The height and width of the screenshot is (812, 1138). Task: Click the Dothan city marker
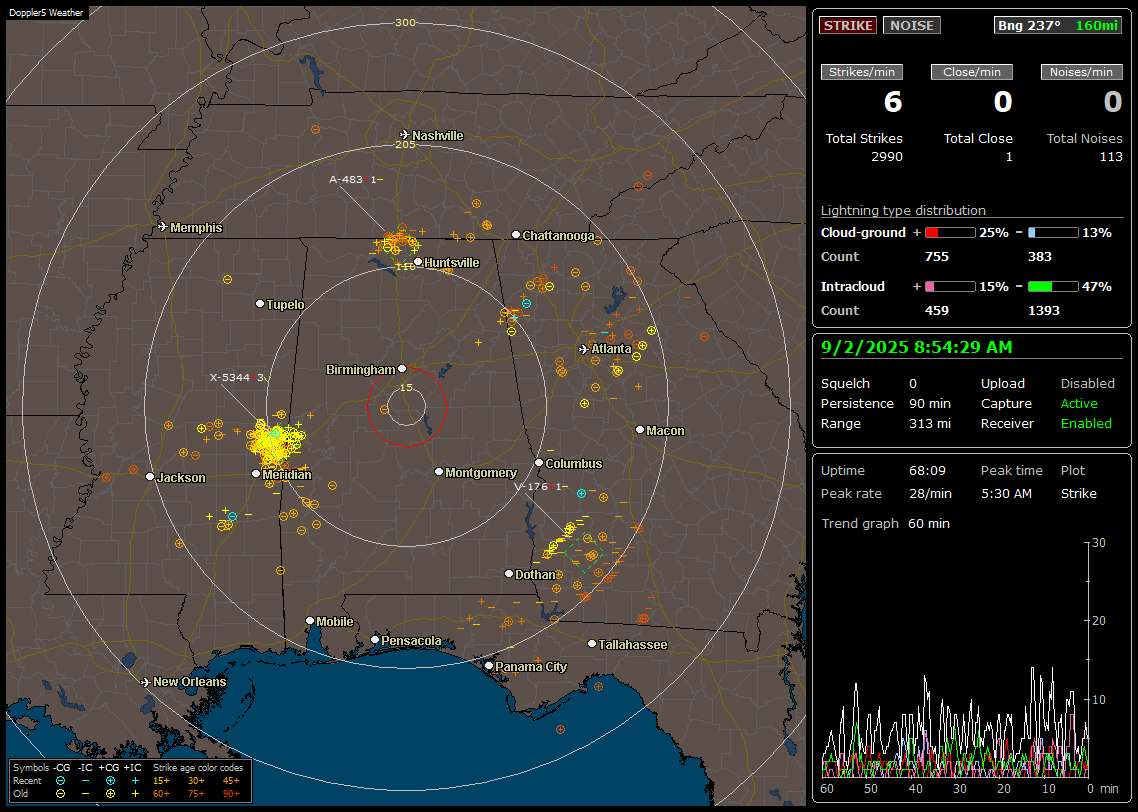coord(509,573)
